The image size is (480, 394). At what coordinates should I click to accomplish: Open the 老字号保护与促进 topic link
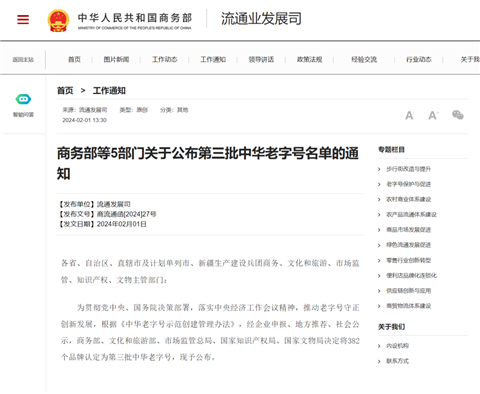(408, 184)
